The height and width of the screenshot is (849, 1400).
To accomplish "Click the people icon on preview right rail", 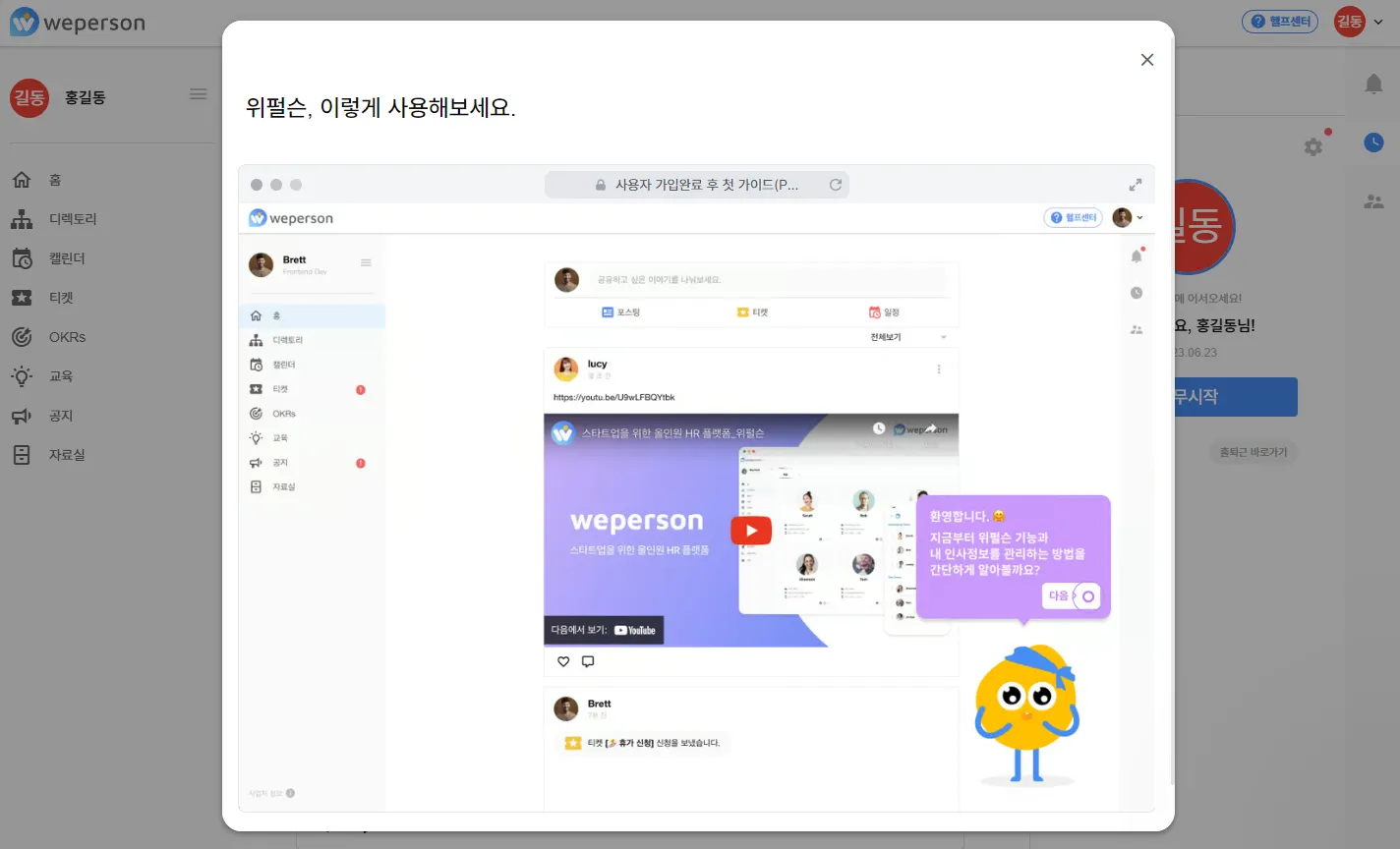I will point(1137,330).
